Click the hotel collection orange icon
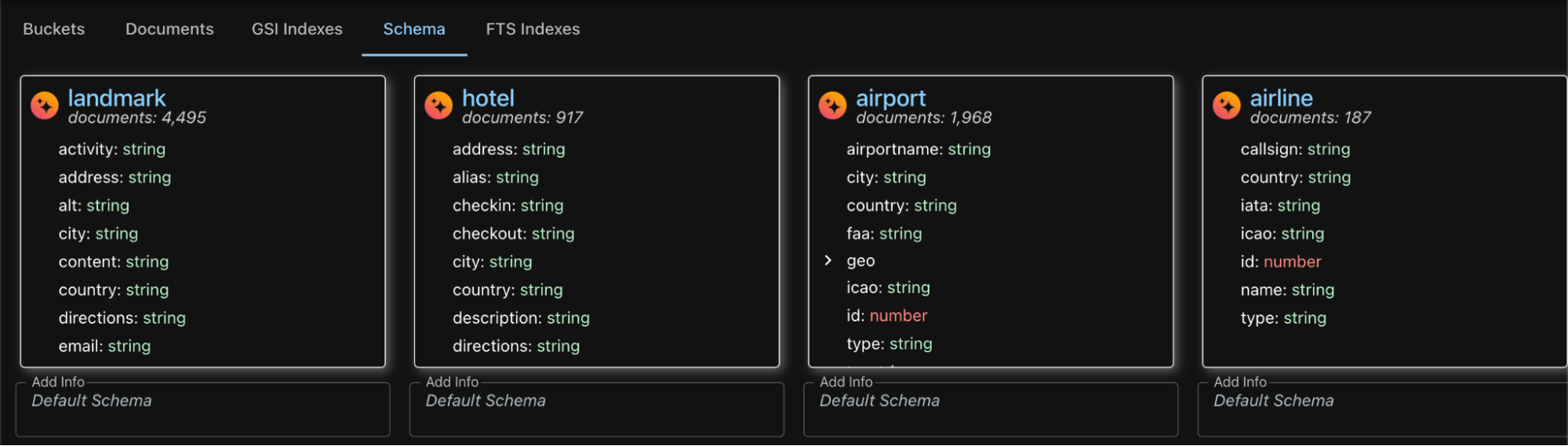The height and width of the screenshot is (446, 1568). [438, 105]
